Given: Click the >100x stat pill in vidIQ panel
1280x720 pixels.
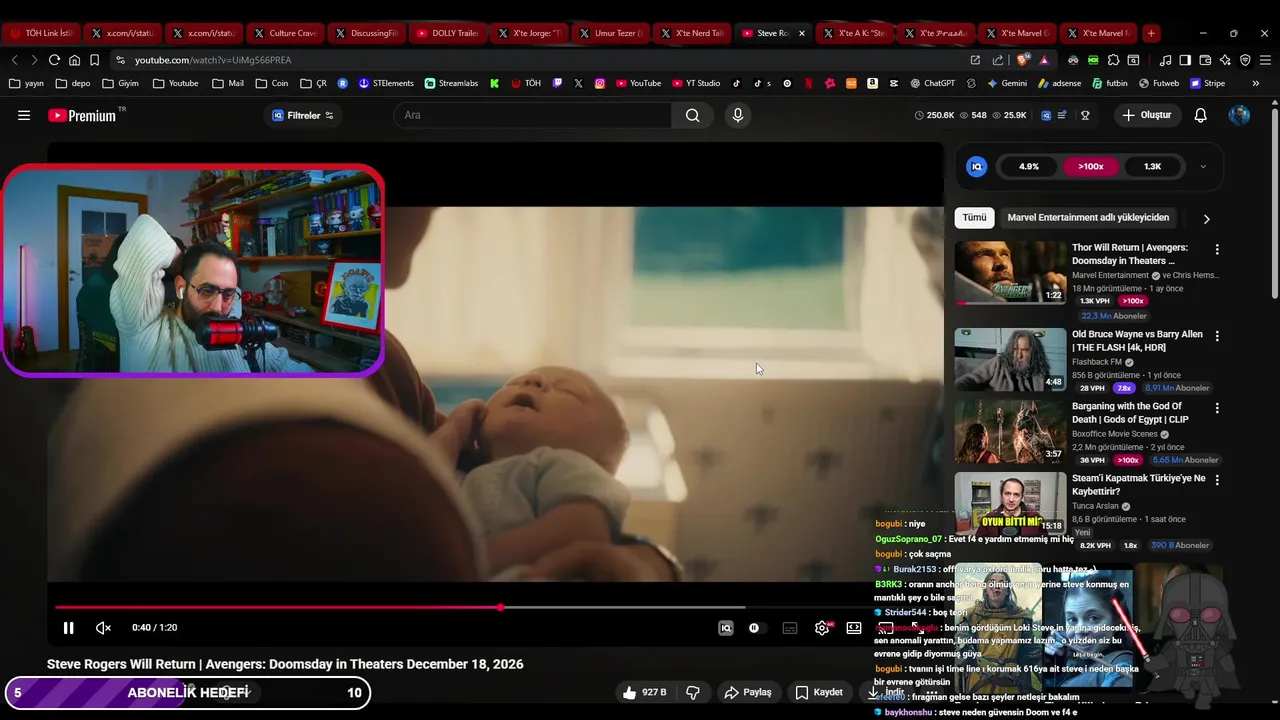Looking at the screenshot, I should [1091, 167].
